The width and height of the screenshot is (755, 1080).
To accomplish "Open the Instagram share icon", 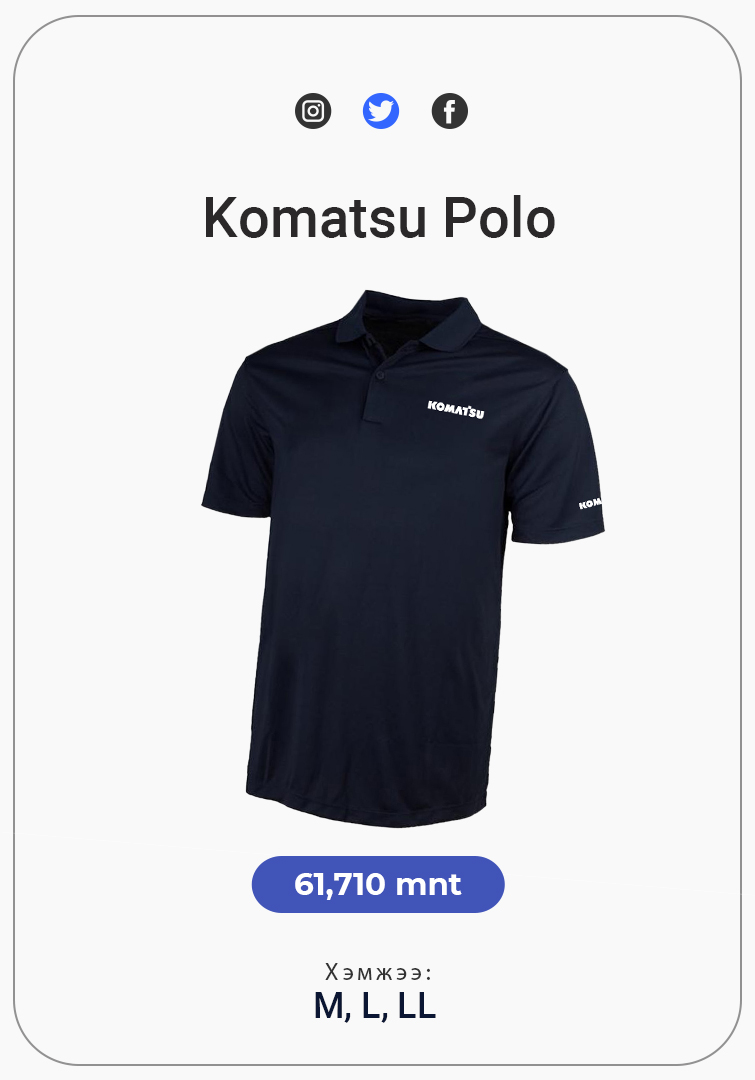I will pyautogui.click(x=313, y=111).
